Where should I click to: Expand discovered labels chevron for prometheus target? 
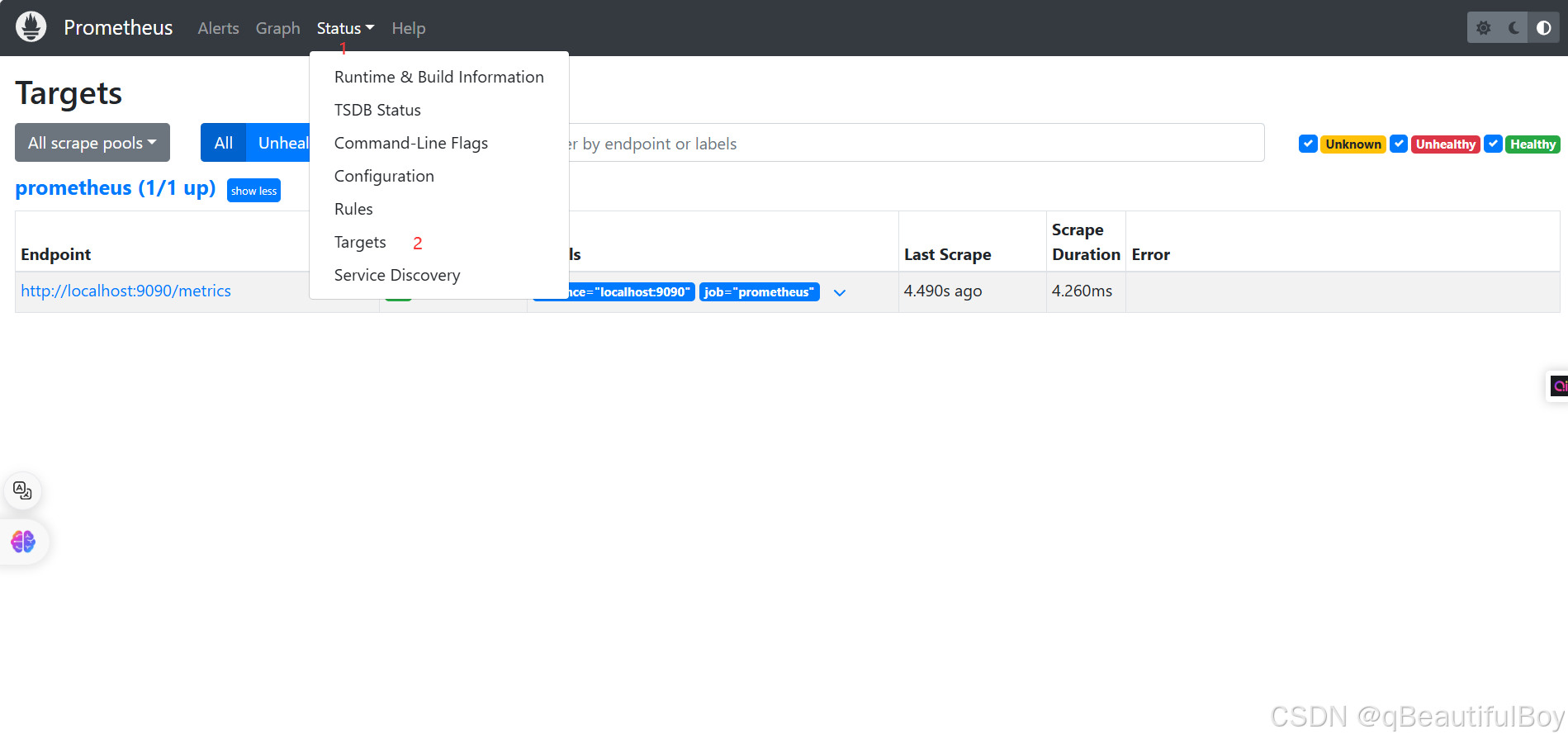point(840,292)
